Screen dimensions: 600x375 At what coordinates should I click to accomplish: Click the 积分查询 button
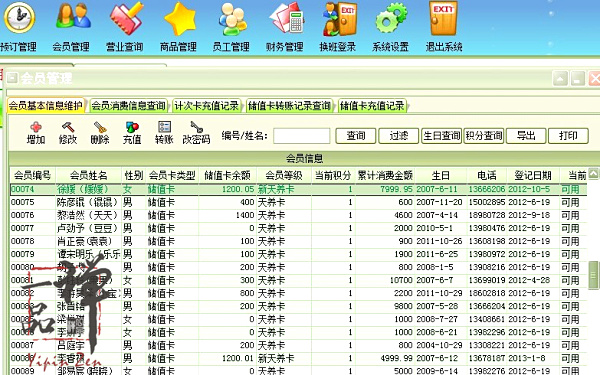[x=484, y=136]
